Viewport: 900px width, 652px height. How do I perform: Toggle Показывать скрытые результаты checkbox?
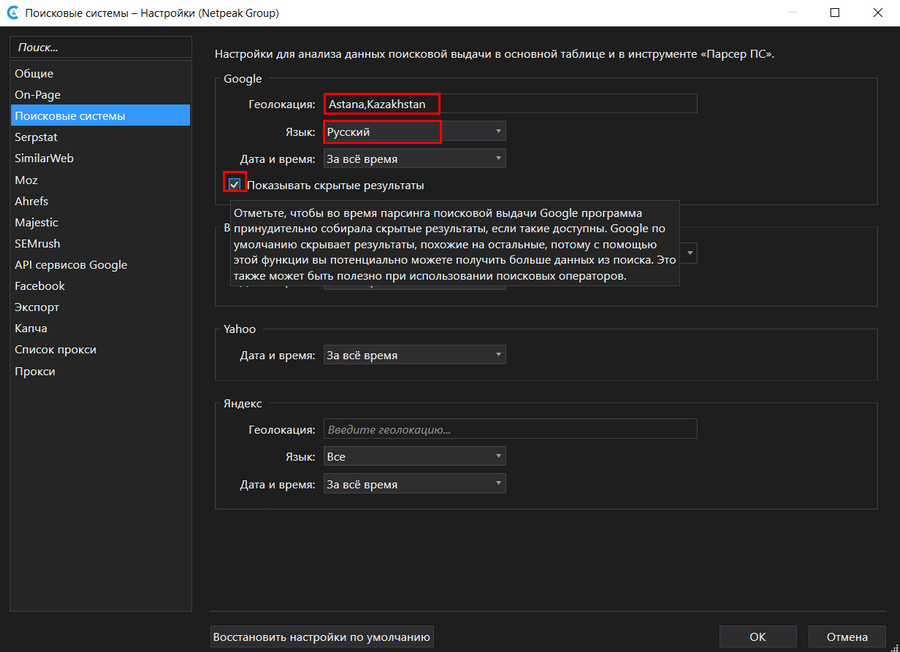pyautogui.click(x=234, y=185)
